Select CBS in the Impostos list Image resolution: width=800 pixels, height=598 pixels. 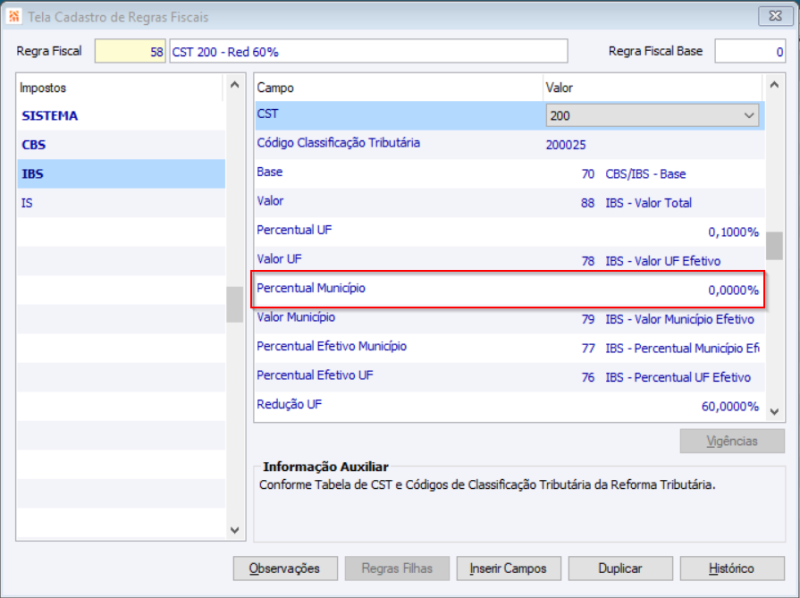coord(121,145)
